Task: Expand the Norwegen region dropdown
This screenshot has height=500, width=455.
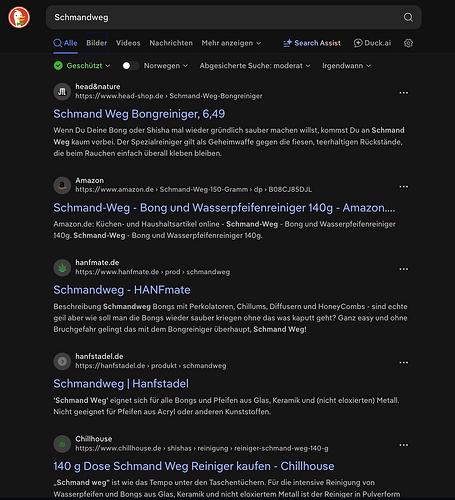Action: tap(166, 66)
